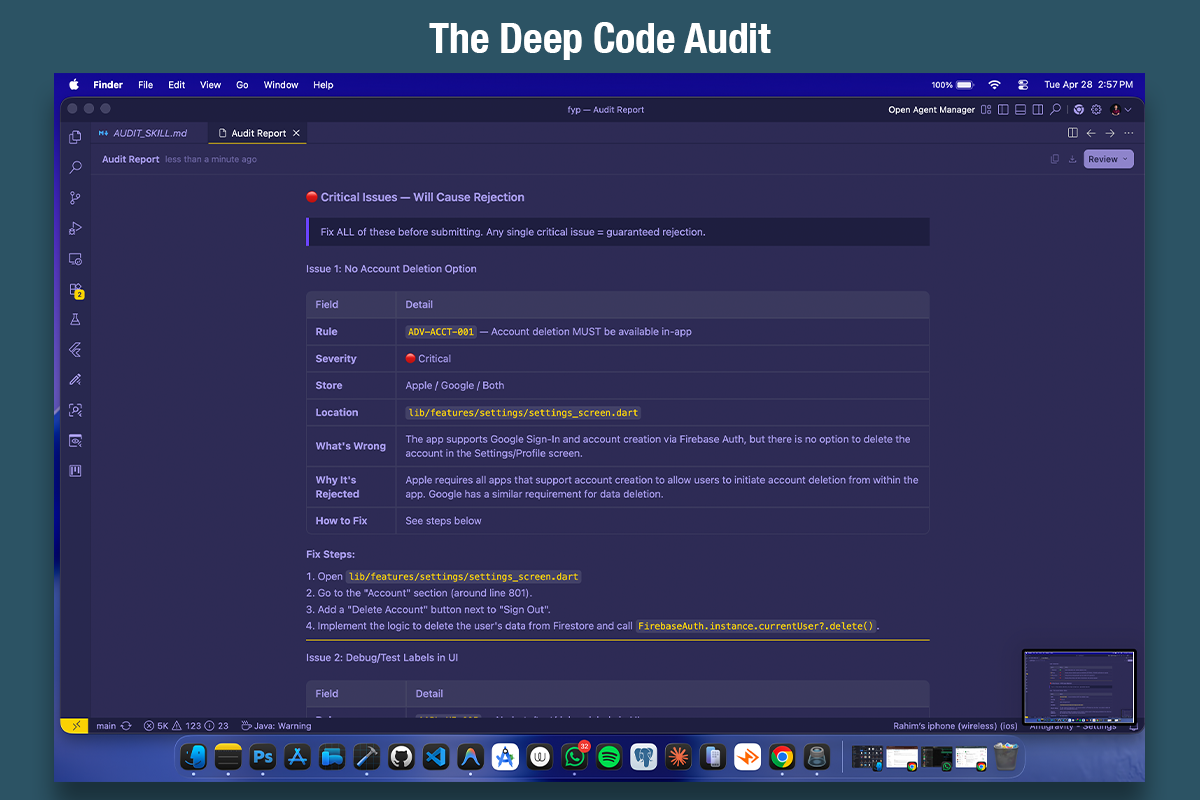Open the Source Control view
The width and height of the screenshot is (1200, 800).
[x=75, y=198]
